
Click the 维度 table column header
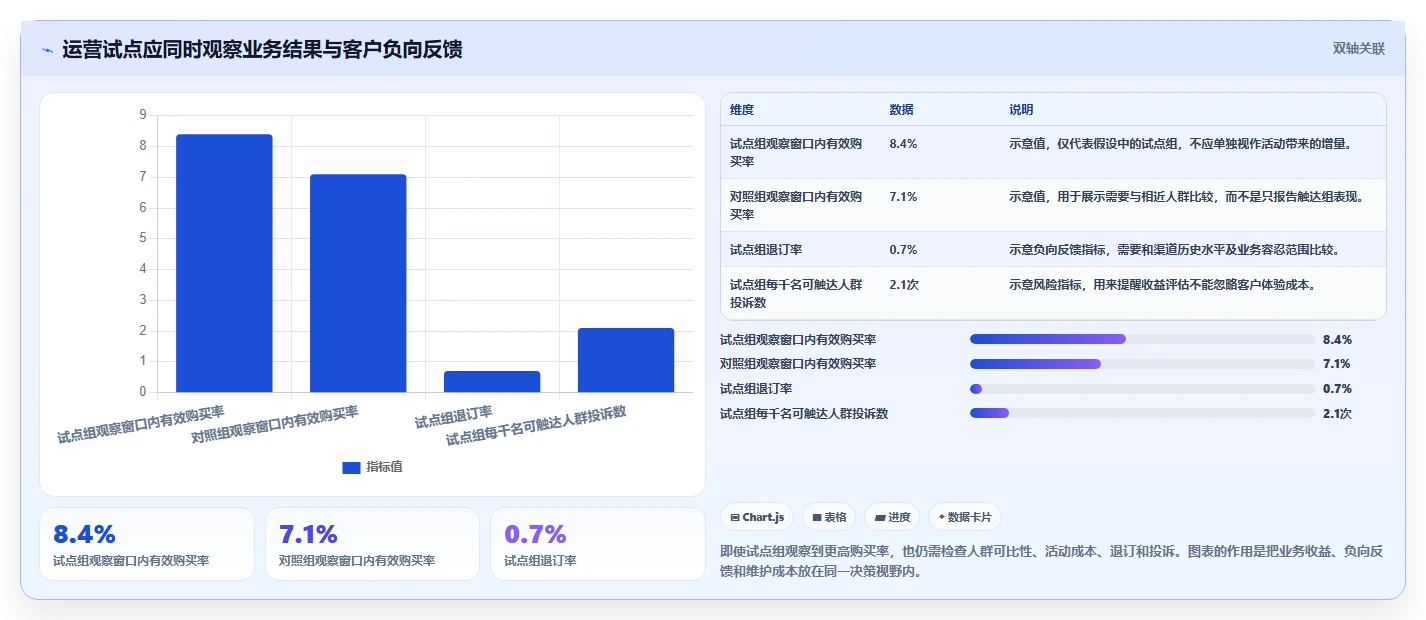click(x=742, y=110)
